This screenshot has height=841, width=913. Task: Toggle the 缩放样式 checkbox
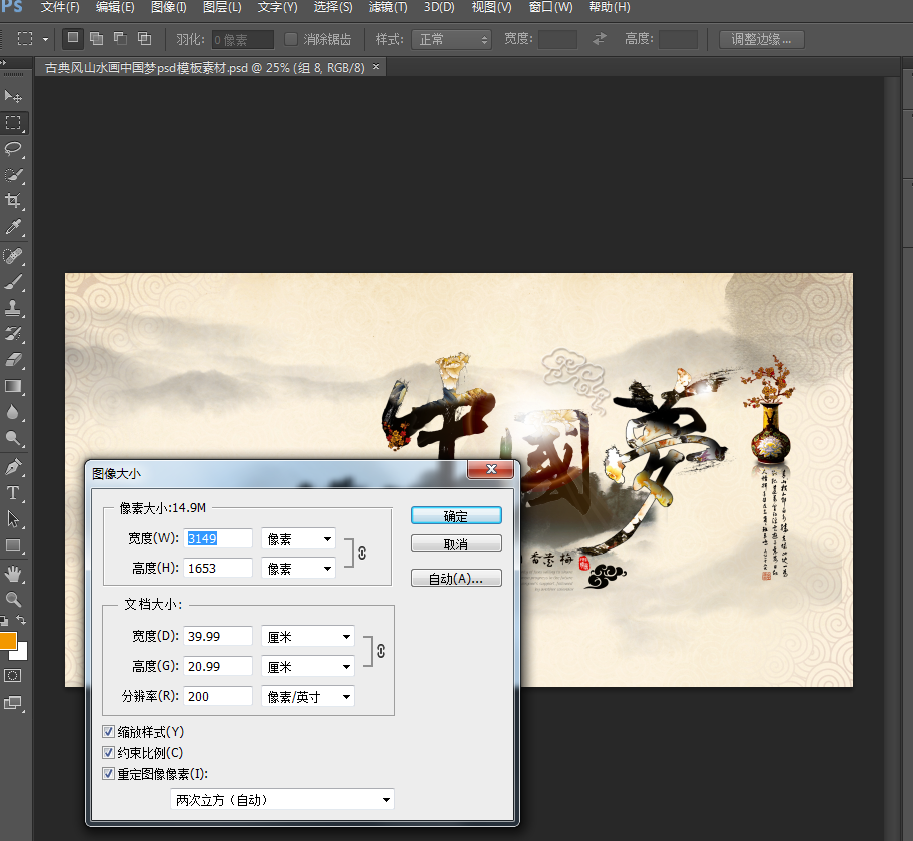click(x=108, y=732)
